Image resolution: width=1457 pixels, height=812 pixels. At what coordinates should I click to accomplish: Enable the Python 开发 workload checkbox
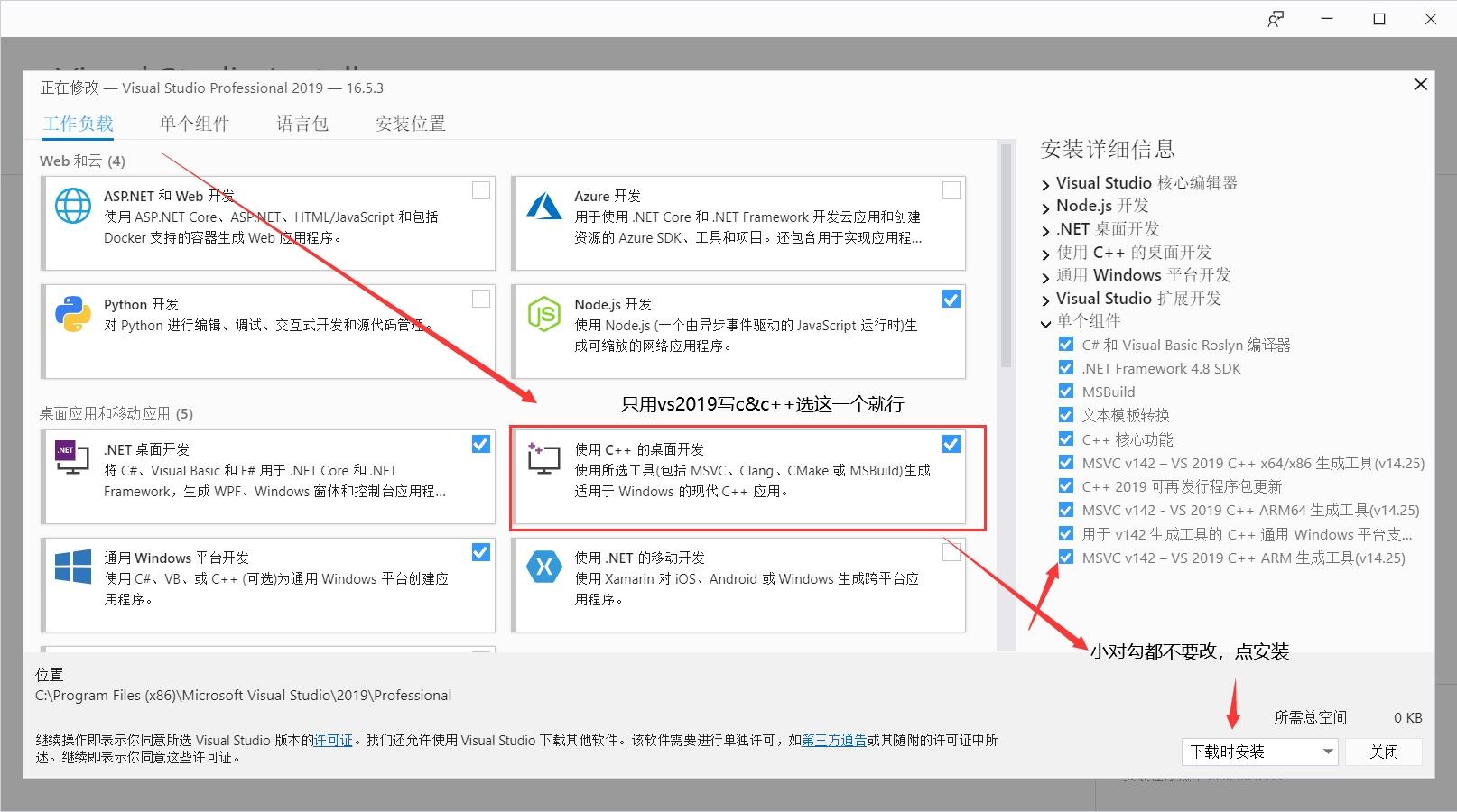(481, 299)
